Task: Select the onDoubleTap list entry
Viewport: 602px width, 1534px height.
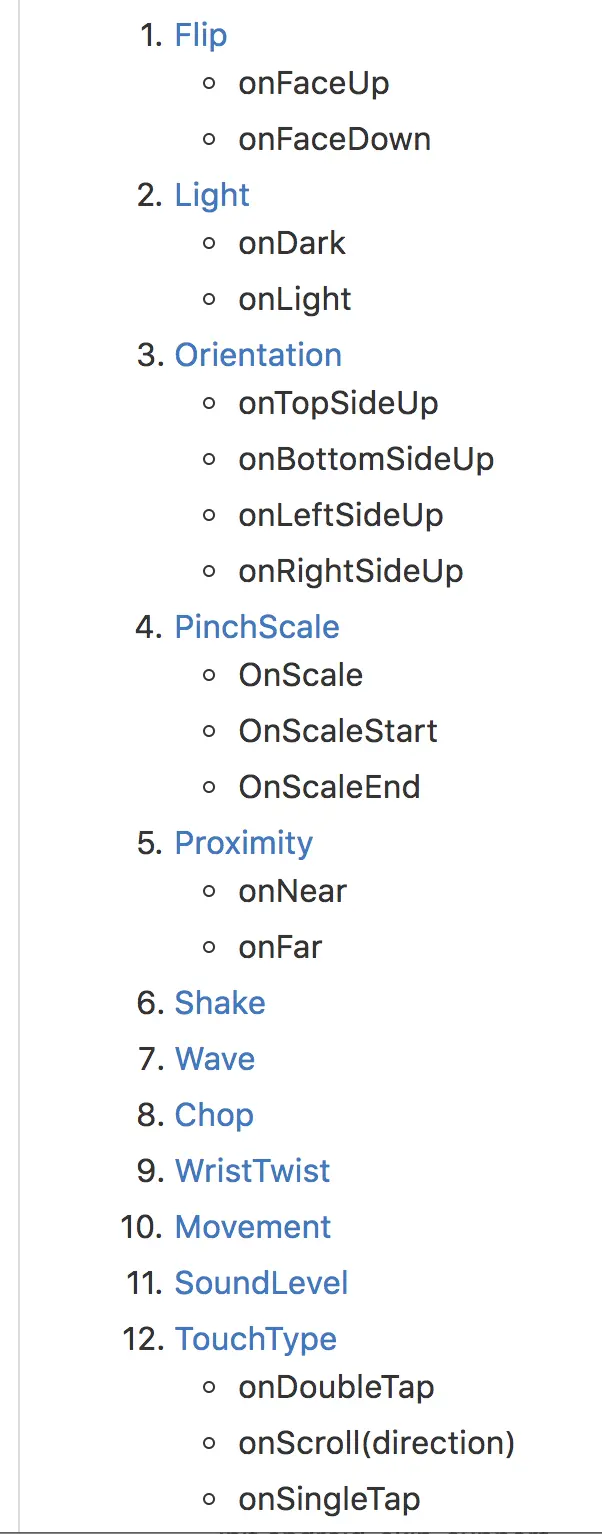Action: click(x=336, y=1388)
